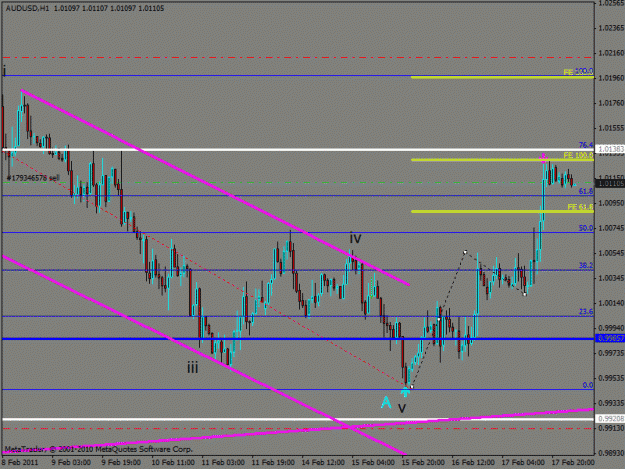Select the wave label 'iv' near the channel top
The image size is (625, 469).
[x=355, y=238]
